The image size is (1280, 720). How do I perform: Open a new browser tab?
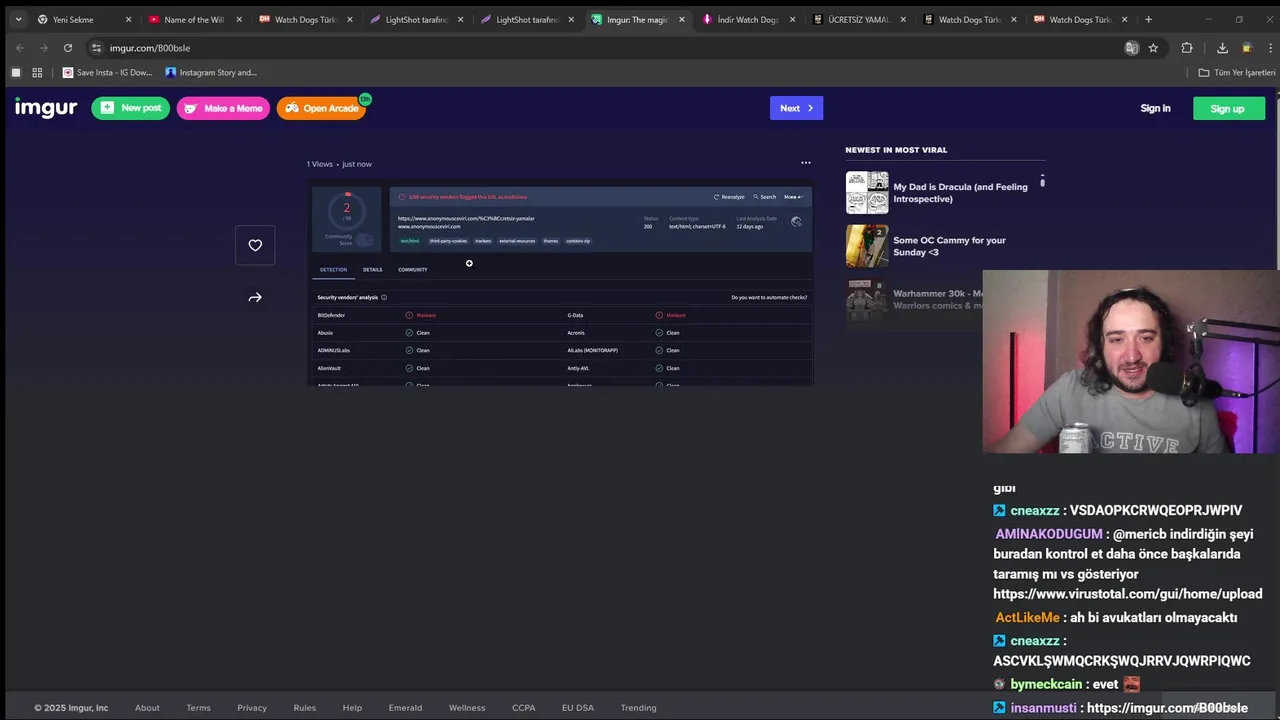pos(1148,19)
